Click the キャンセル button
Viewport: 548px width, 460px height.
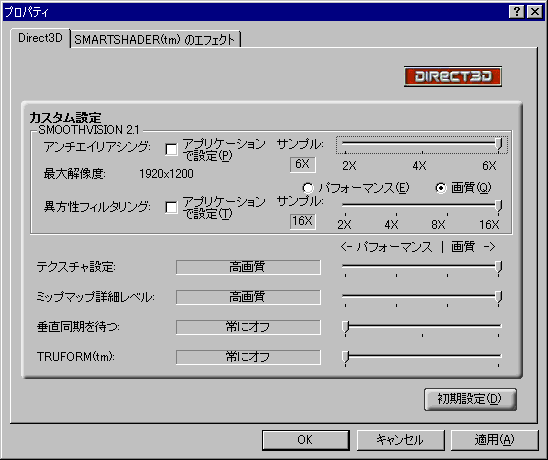(x=401, y=440)
